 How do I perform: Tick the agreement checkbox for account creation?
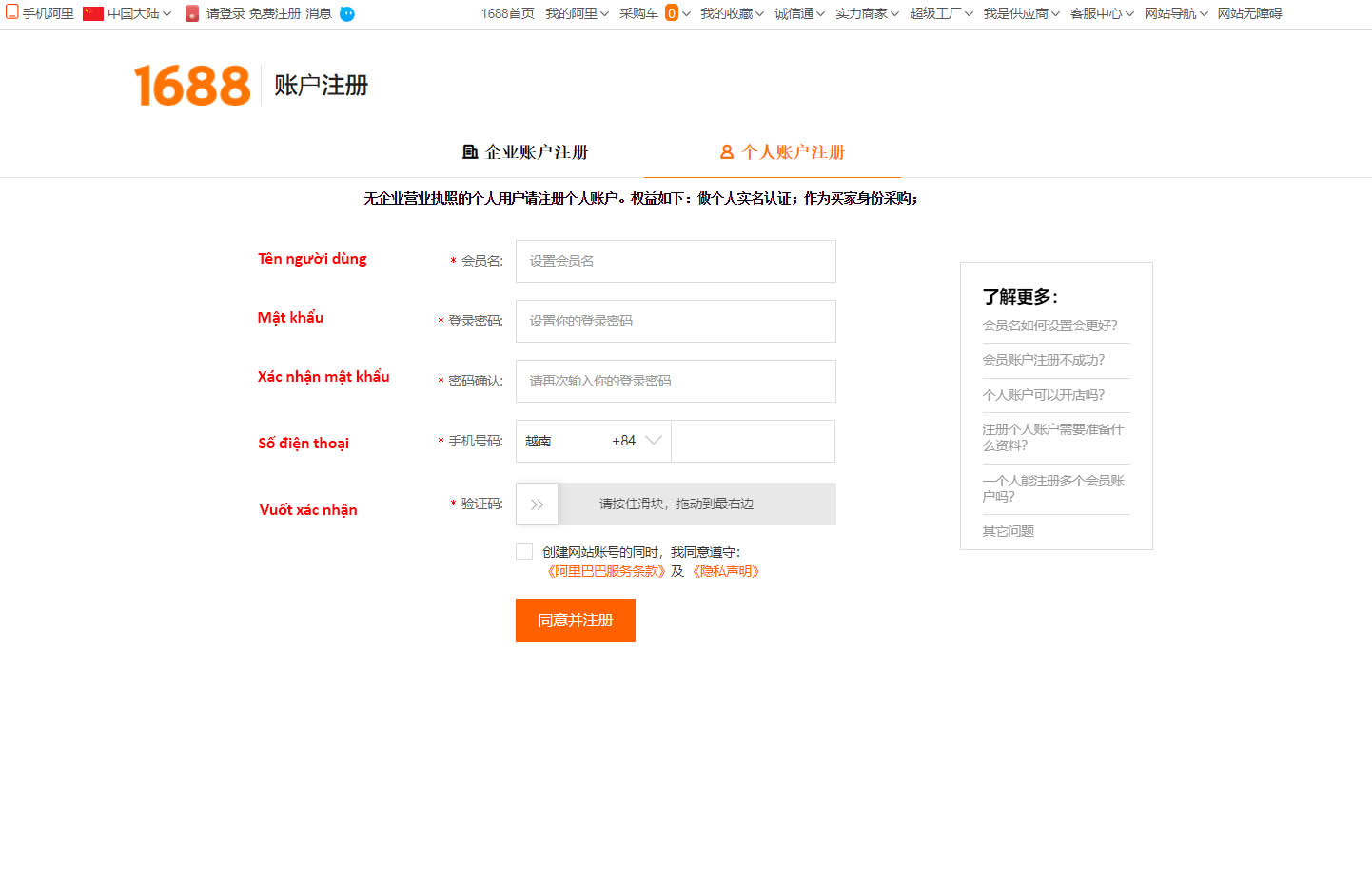tap(524, 551)
